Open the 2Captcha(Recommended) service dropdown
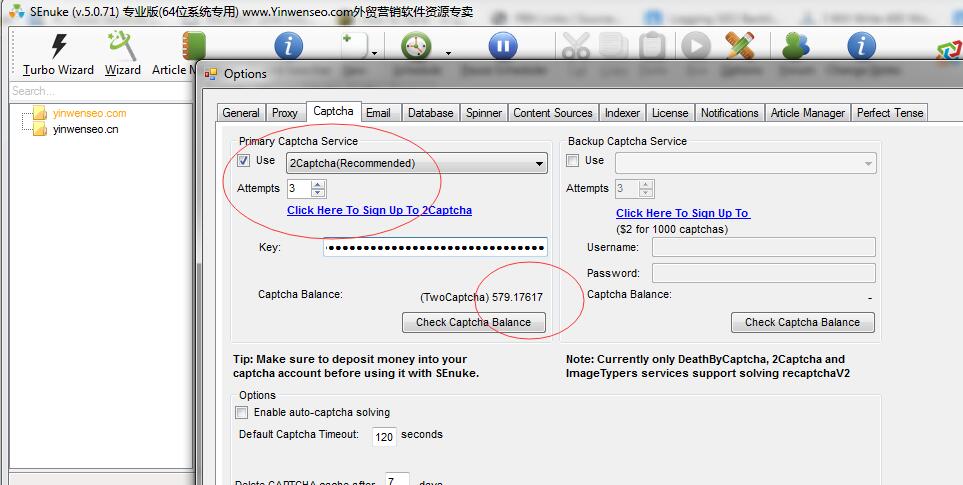Screen dimensions: 963x485 [x=539, y=163]
